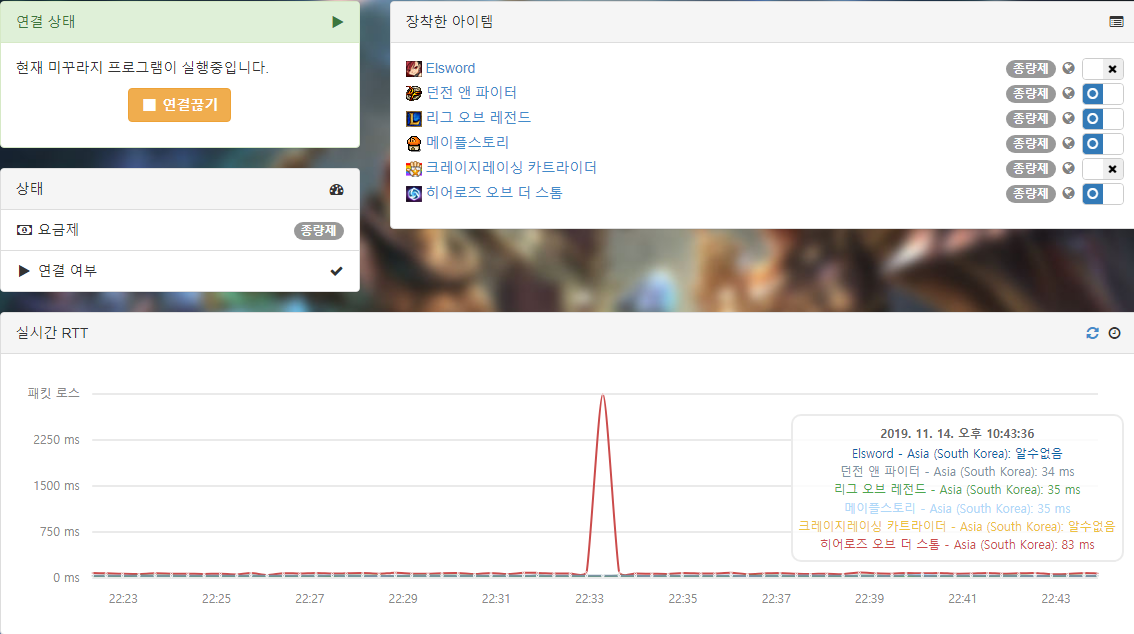Click the 연결끊기 disconnect button

coord(179,105)
